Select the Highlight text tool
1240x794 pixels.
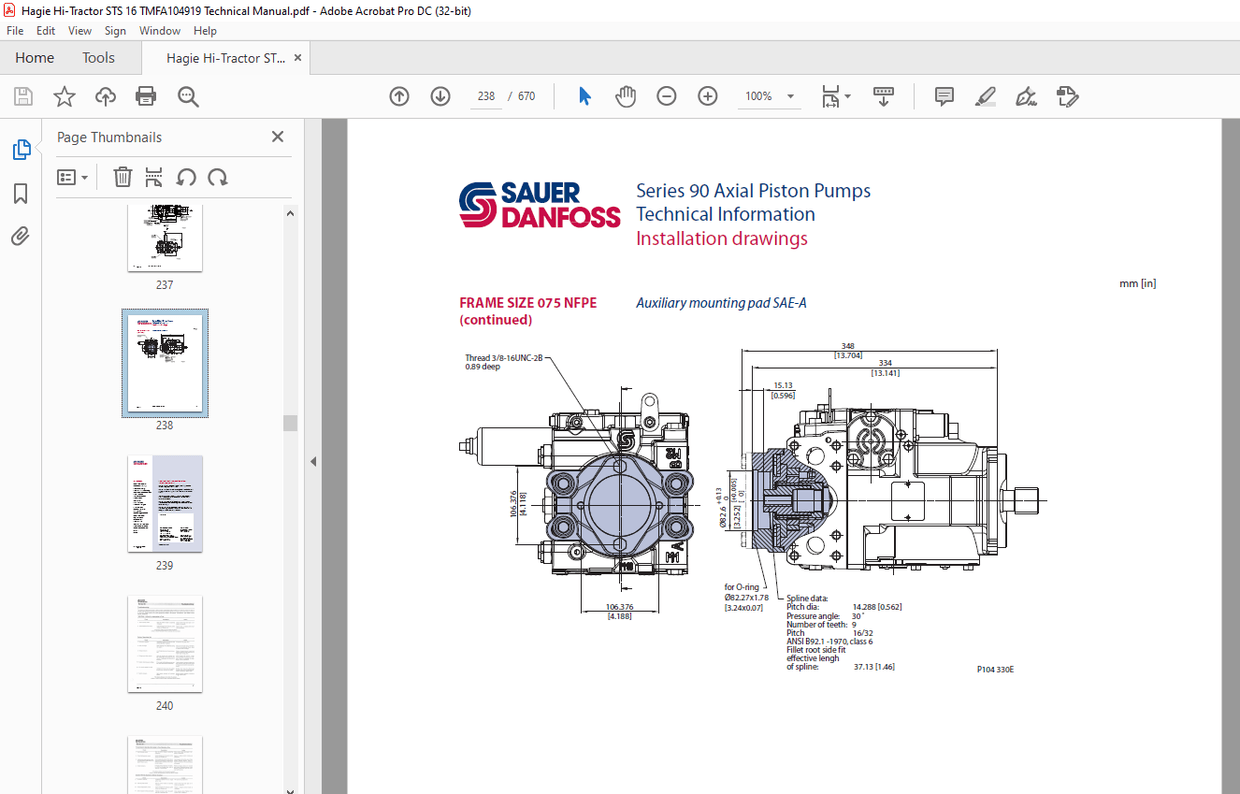985,96
